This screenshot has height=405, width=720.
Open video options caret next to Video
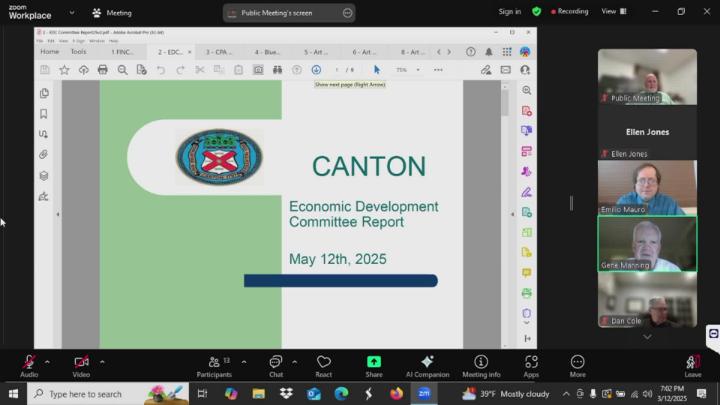pyautogui.click(x=102, y=362)
